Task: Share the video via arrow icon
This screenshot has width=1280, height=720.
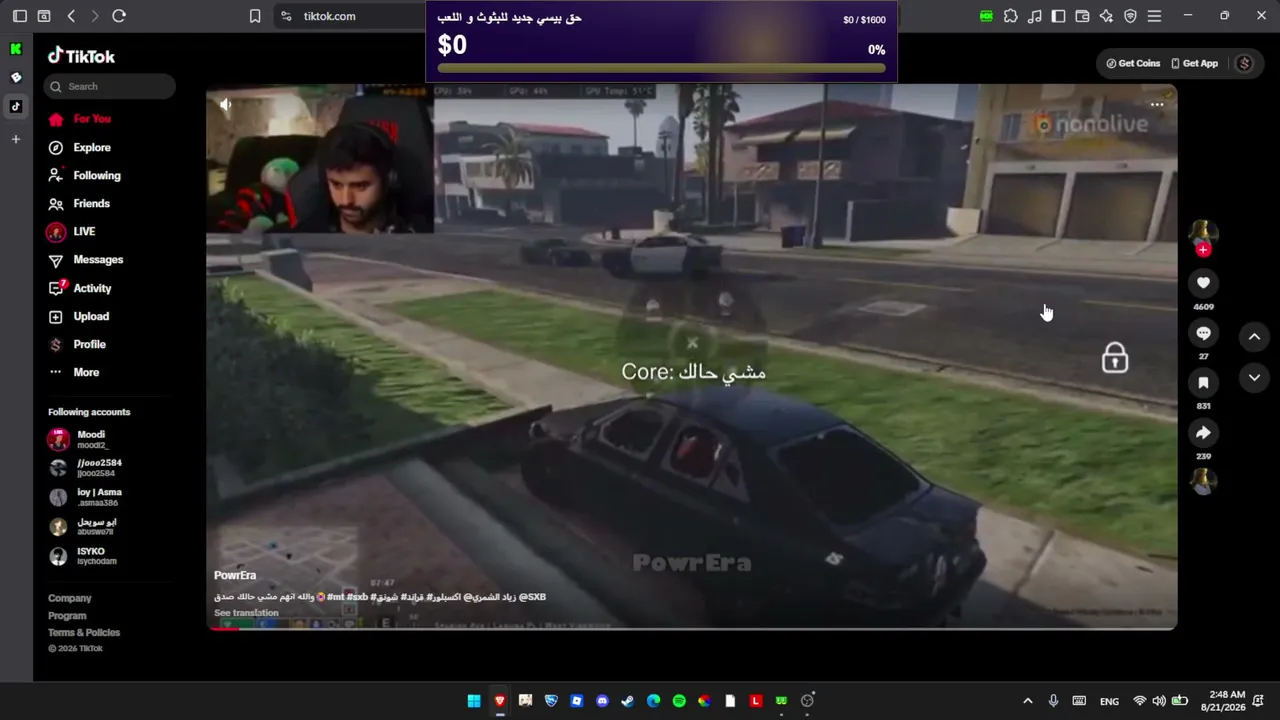Action: [1203, 433]
